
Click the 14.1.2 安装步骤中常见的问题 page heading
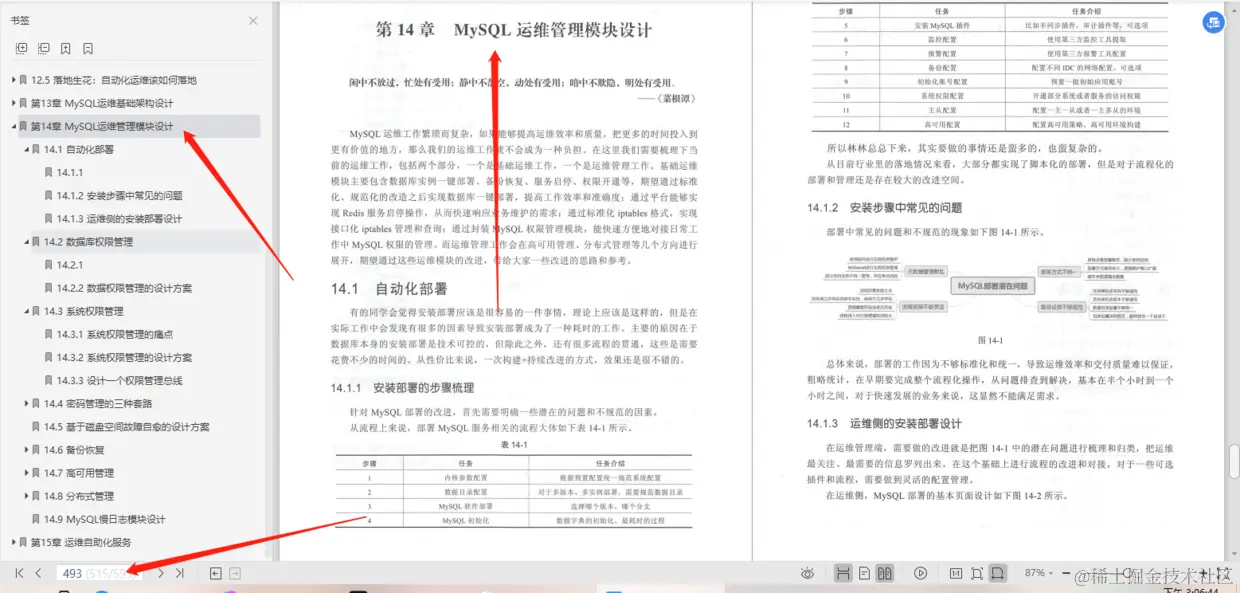[885, 208]
